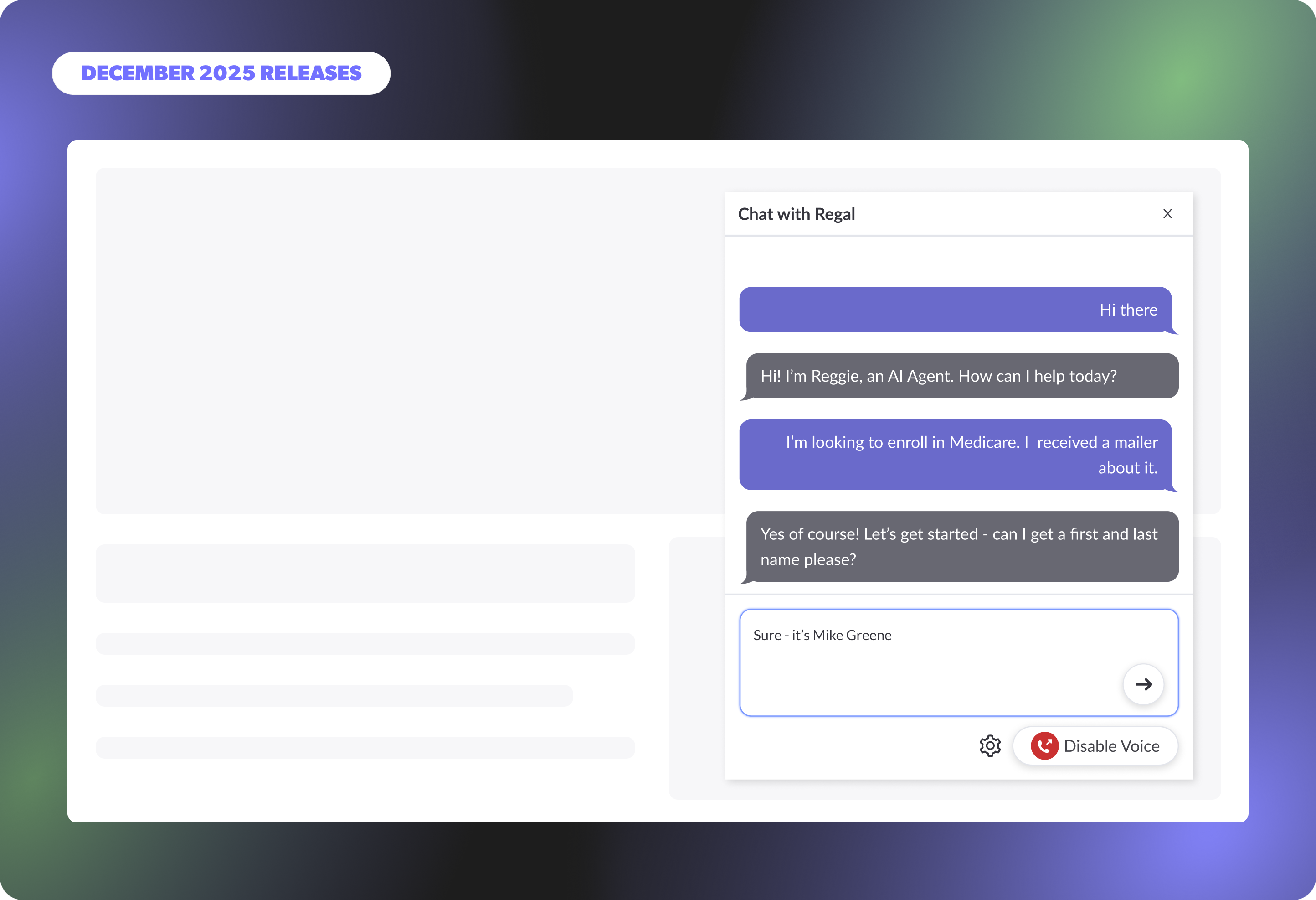Click the message input field
Screen dimensions: 1316x900
(934, 674)
